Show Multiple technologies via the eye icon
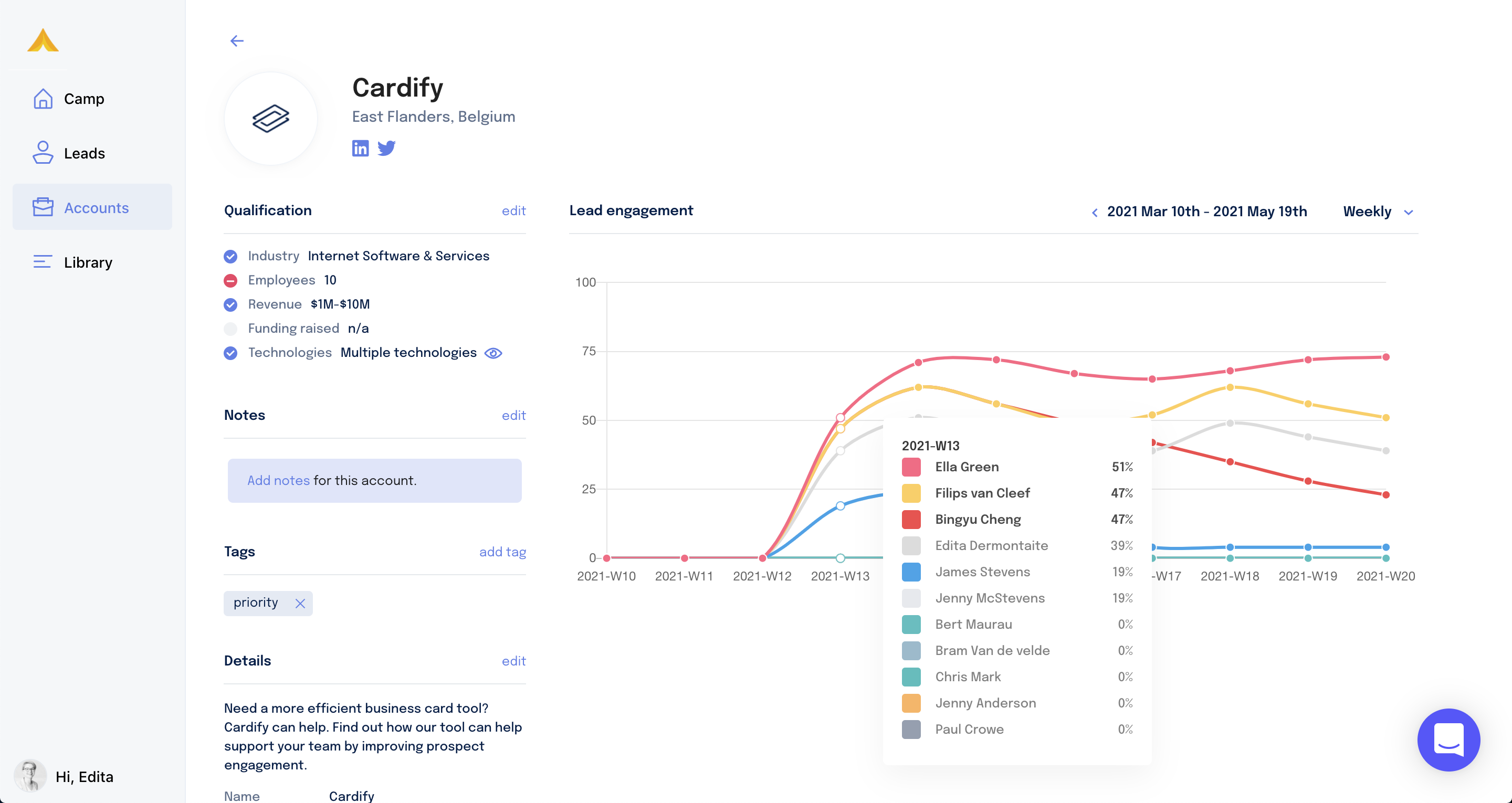The height and width of the screenshot is (803, 1512). [493, 353]
